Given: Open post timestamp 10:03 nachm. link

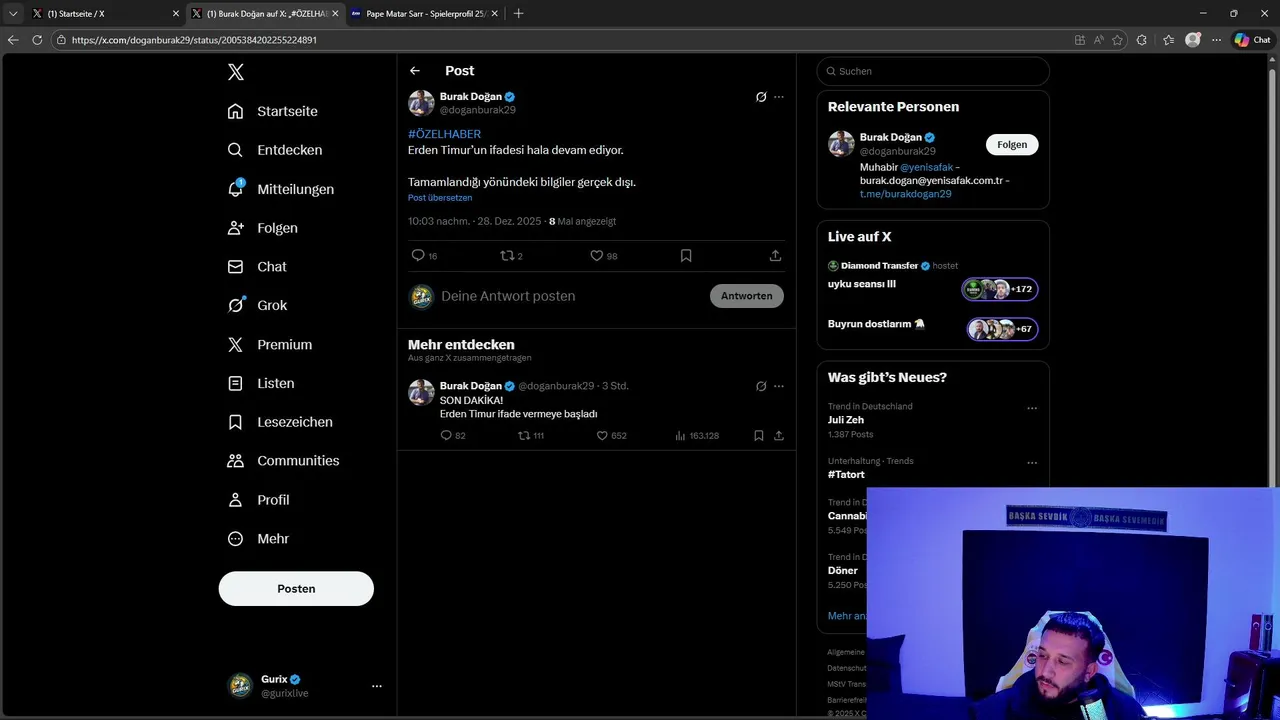Looking at the screenshot, I should (474, 222).
